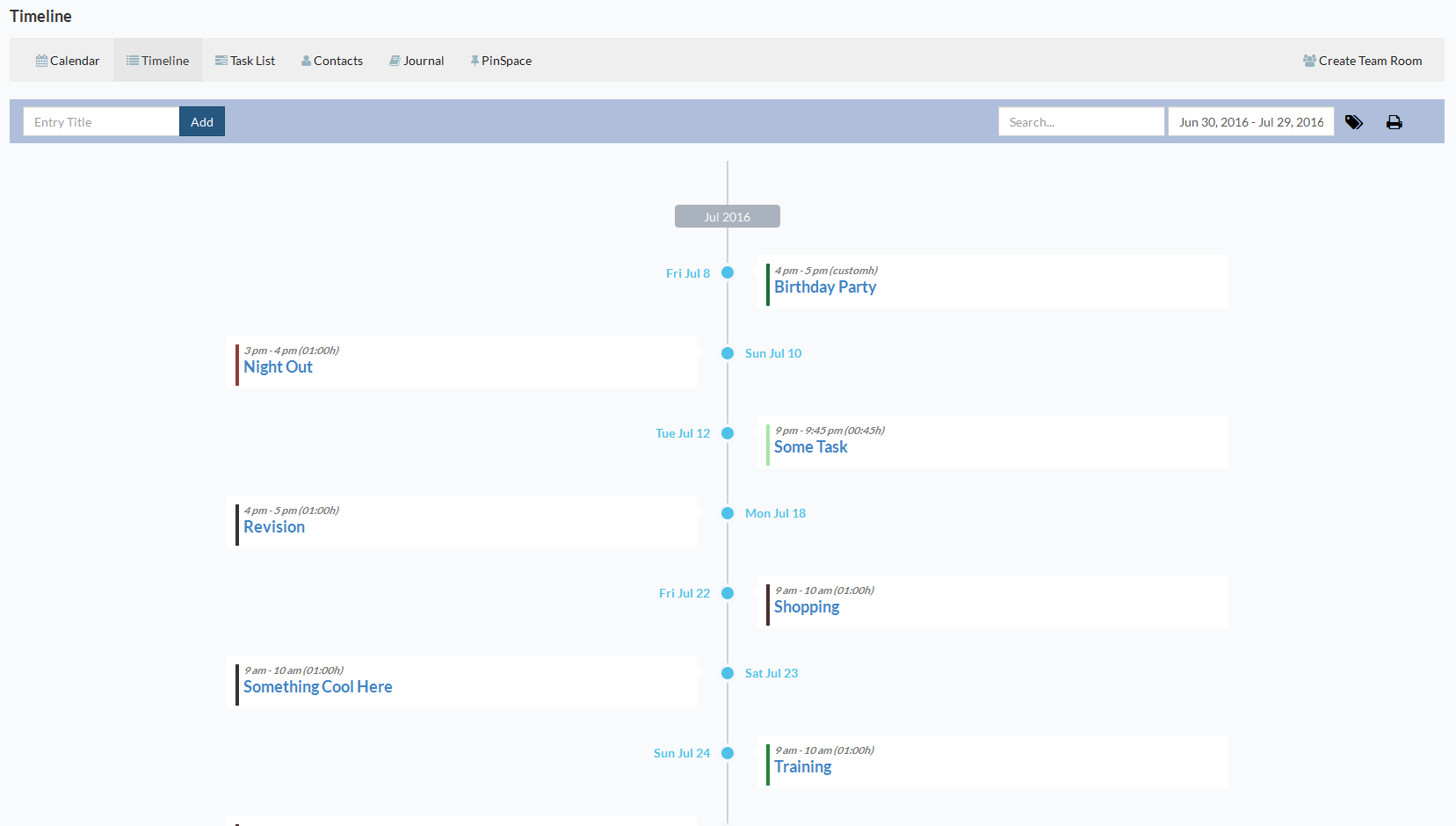Click the Sun Jul 10 timeline dot

pyautogui.click(x=728, y=353)
